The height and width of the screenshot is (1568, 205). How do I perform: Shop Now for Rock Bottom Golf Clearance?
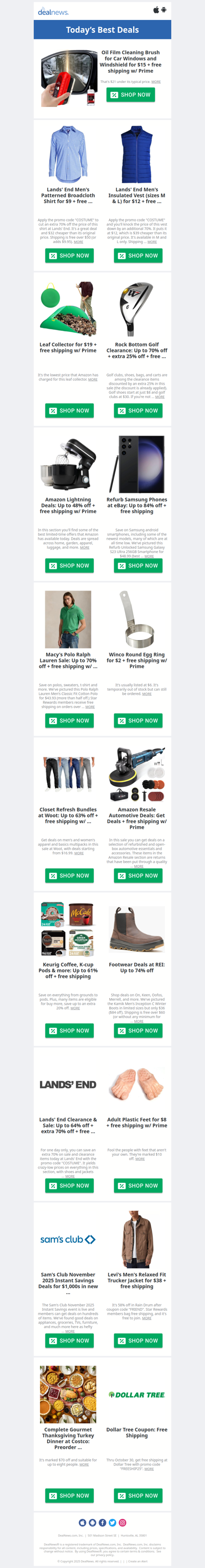coord(138,410)
